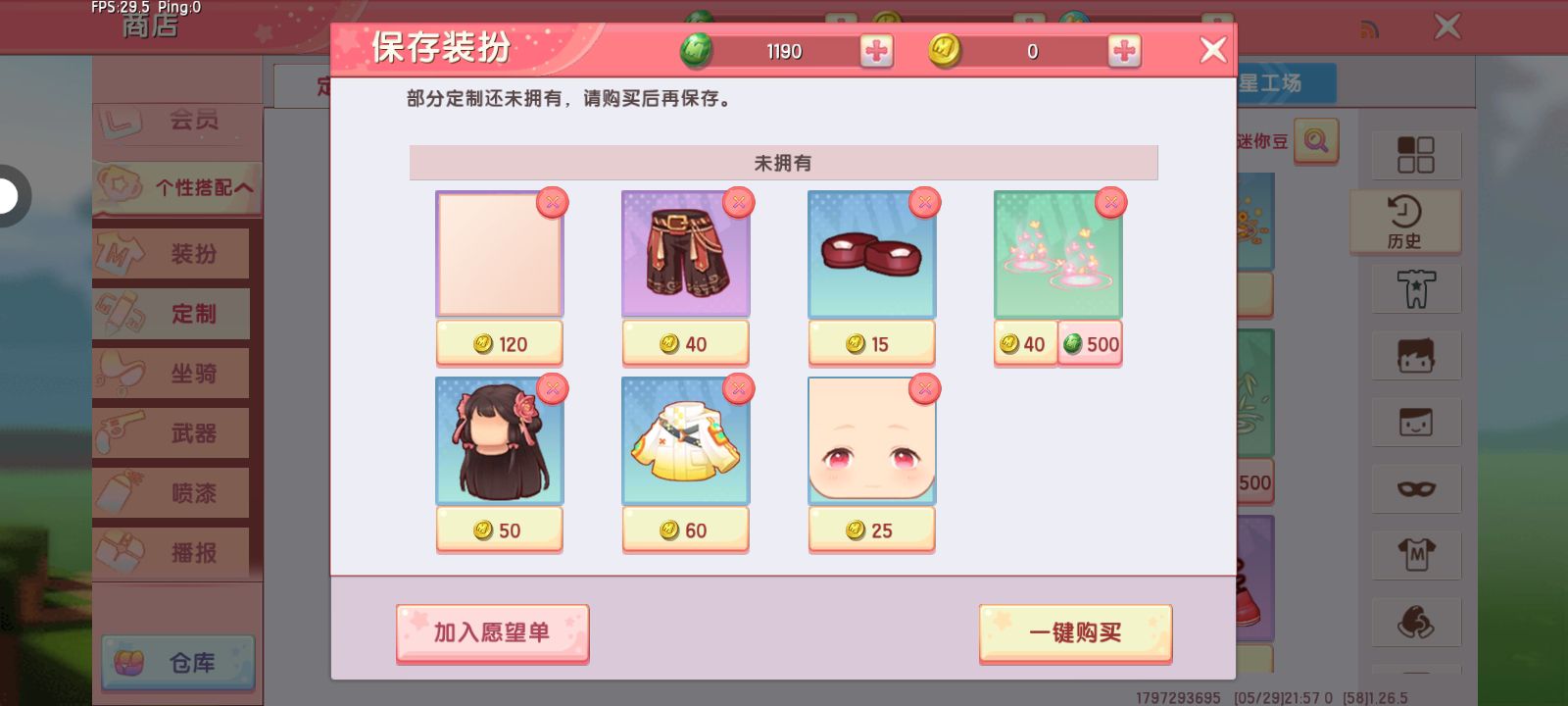1568x706 pixels.
Task: Click the 一键购买 button
Action: (x=1075, y=632)
